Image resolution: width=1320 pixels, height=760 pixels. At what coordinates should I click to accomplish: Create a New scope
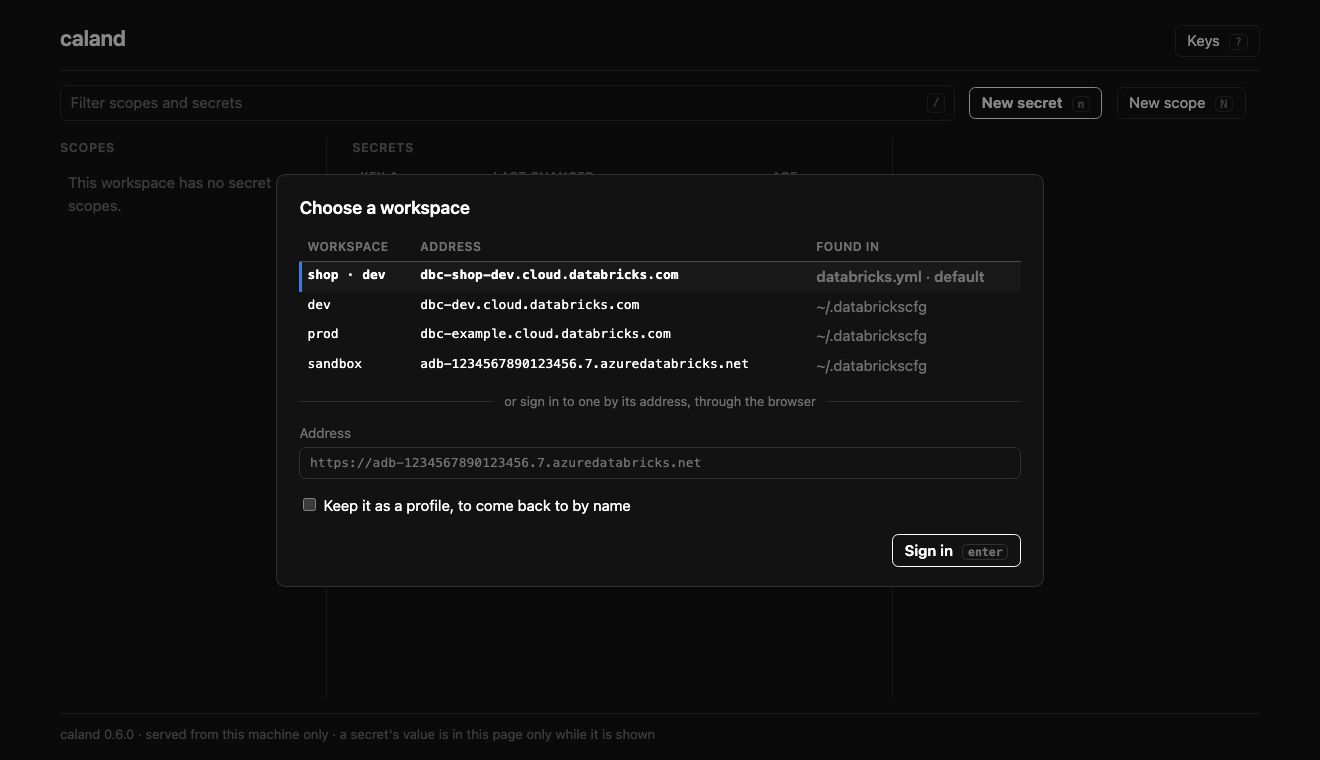1181,103
